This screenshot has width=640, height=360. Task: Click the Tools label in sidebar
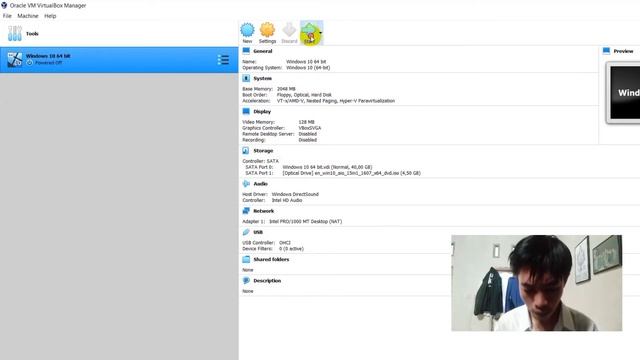(x=32, y=34)
